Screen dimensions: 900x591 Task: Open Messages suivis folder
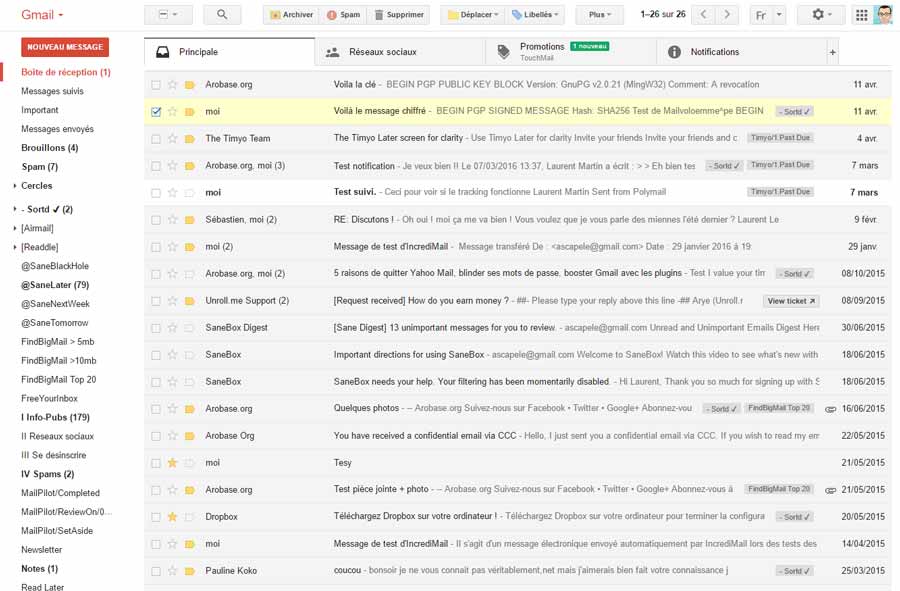click(52, 91)
